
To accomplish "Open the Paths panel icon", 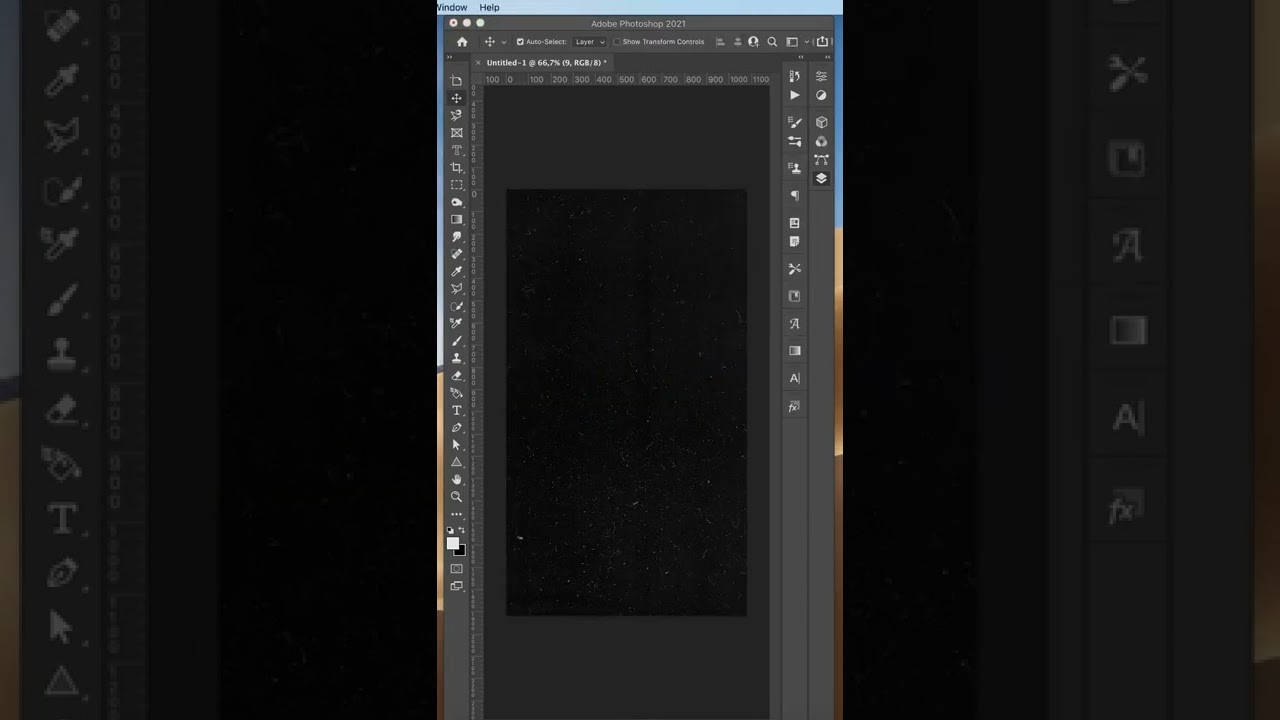I will pos(821,159).
